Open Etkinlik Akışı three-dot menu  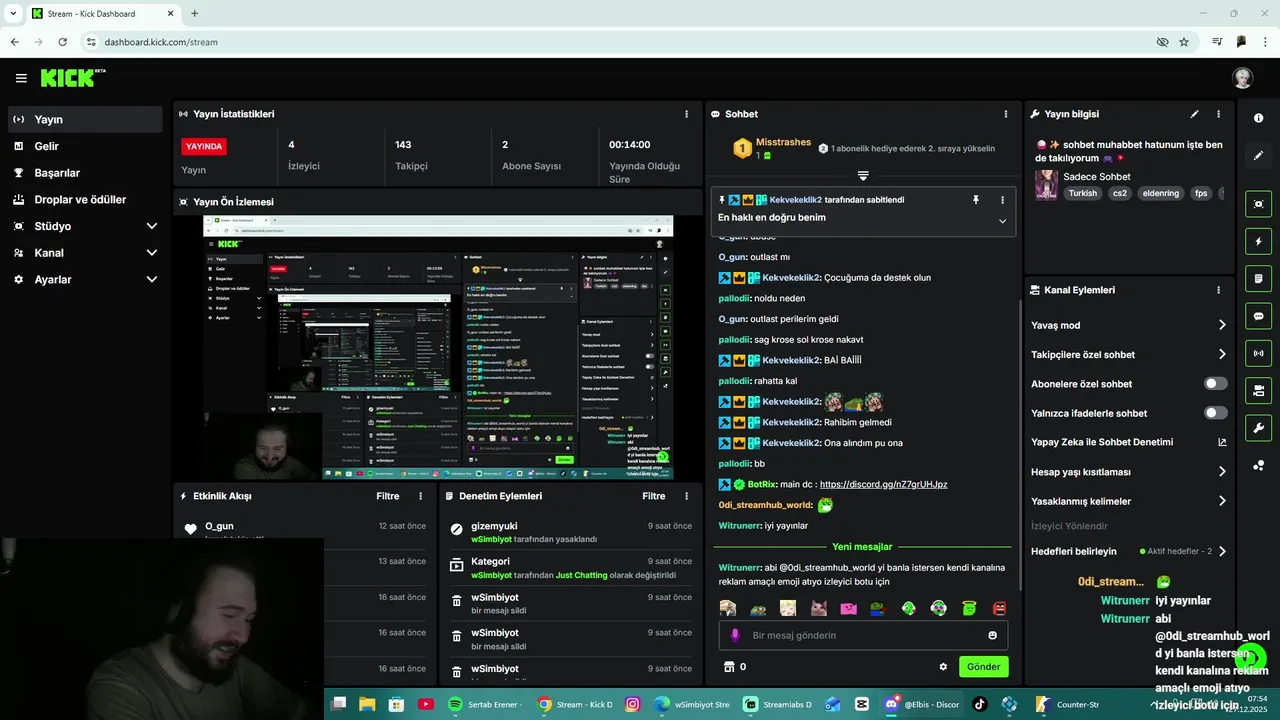pos(420,496)
